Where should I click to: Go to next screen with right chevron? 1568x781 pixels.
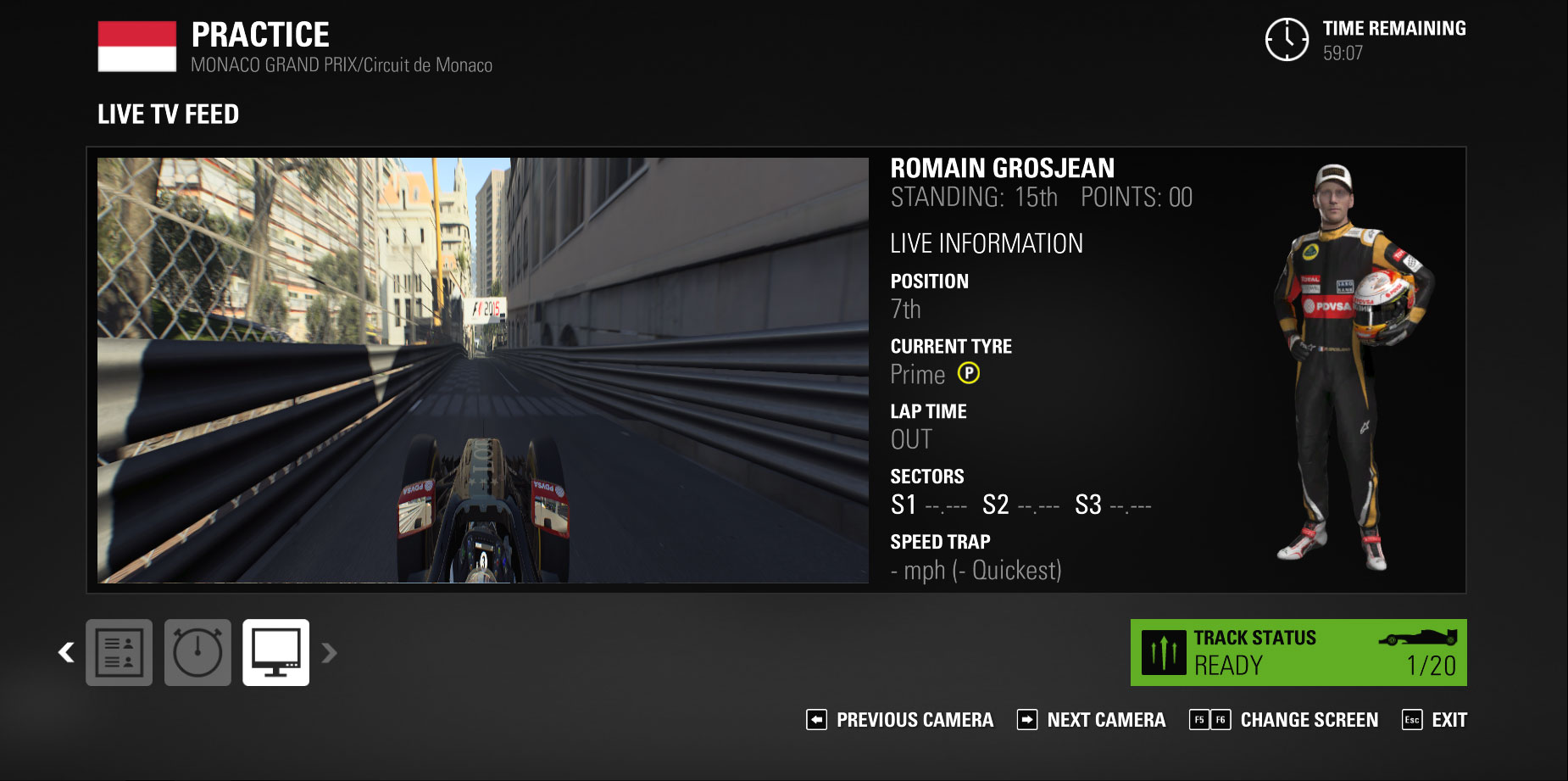329,652
